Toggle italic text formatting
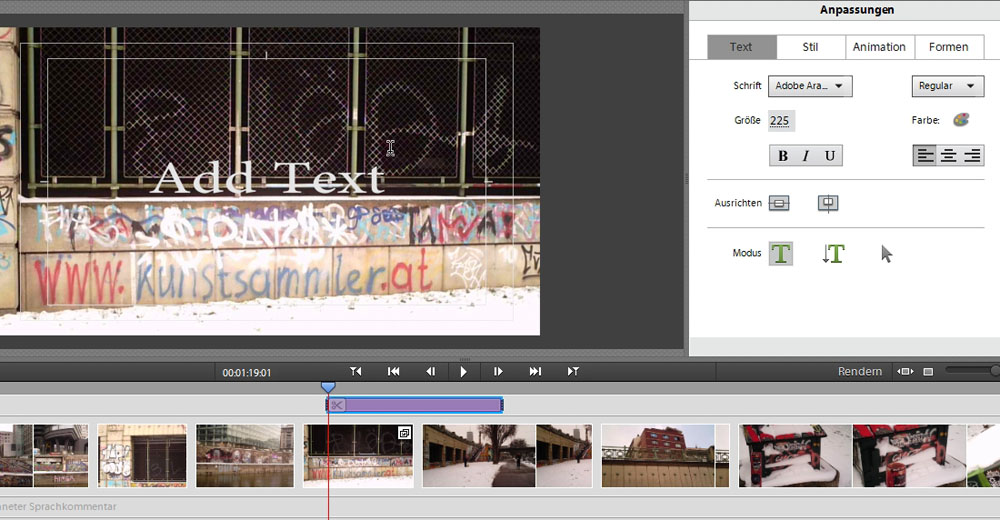Screen dimensions: 1000x520 pos(806,156)
